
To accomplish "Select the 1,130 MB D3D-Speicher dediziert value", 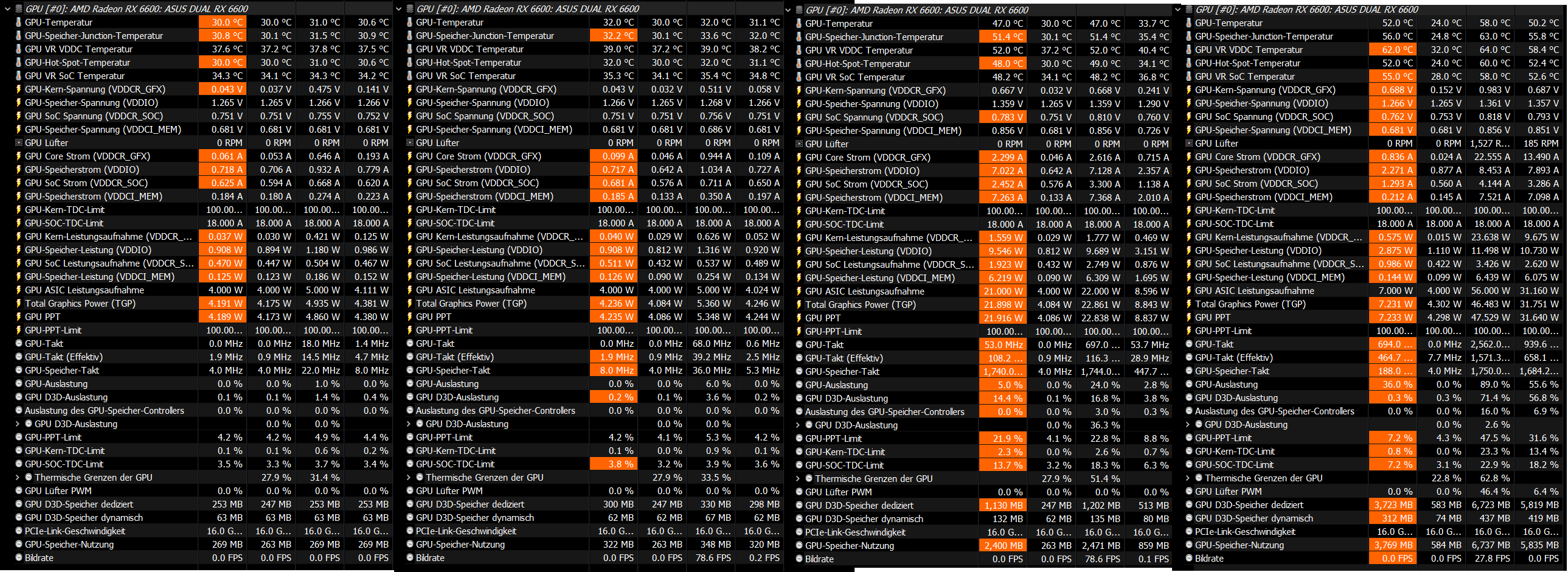I will 1003,506.
